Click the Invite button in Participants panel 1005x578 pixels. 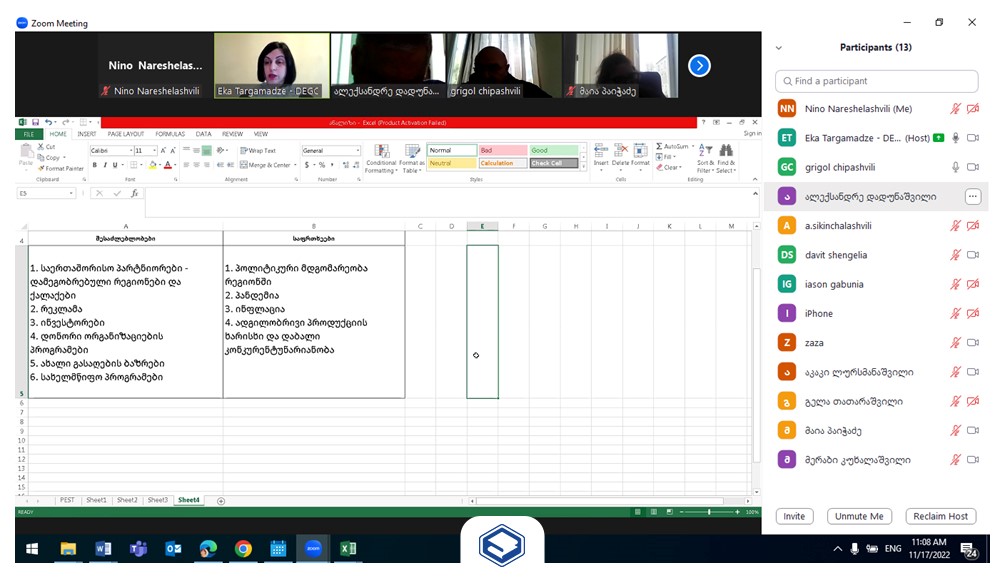tap(794, 516)
